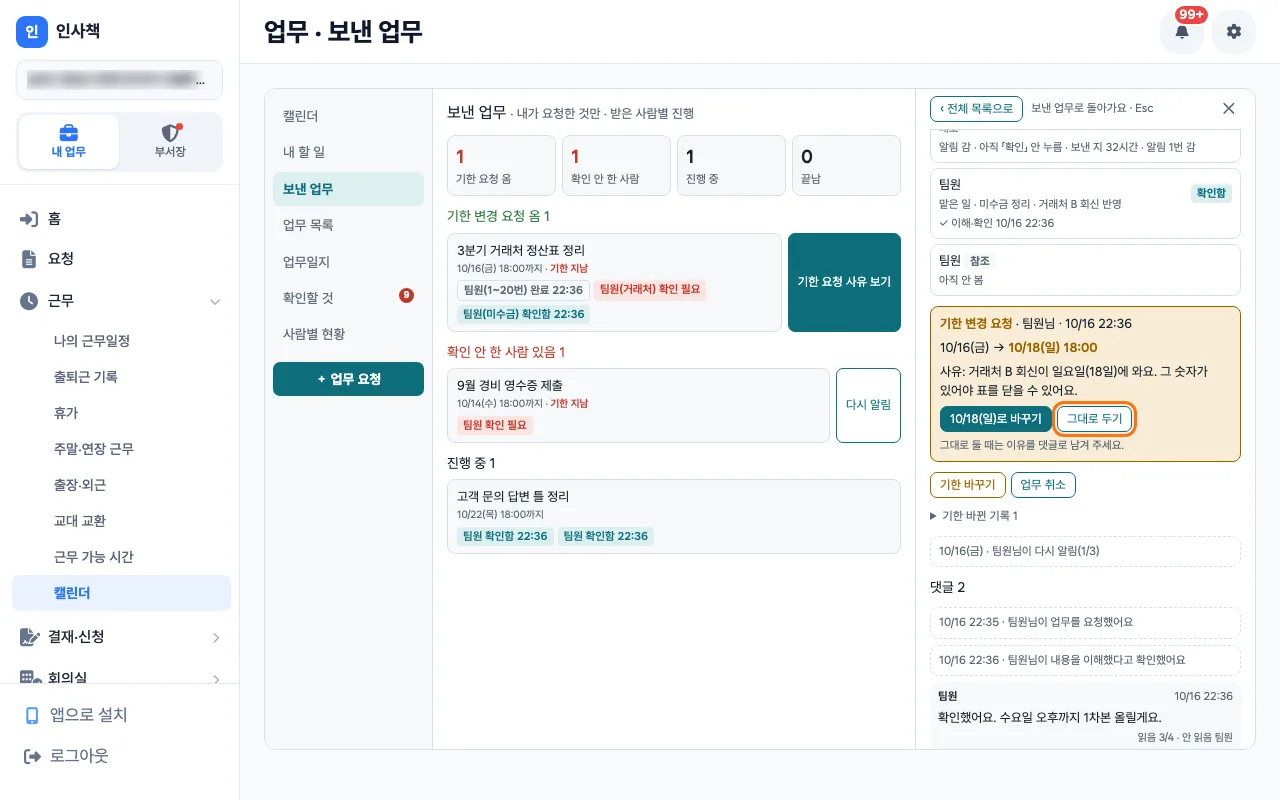Click 그대로 두기 button
Viewport: 1280px width, 800px height.
point(1094,419)
